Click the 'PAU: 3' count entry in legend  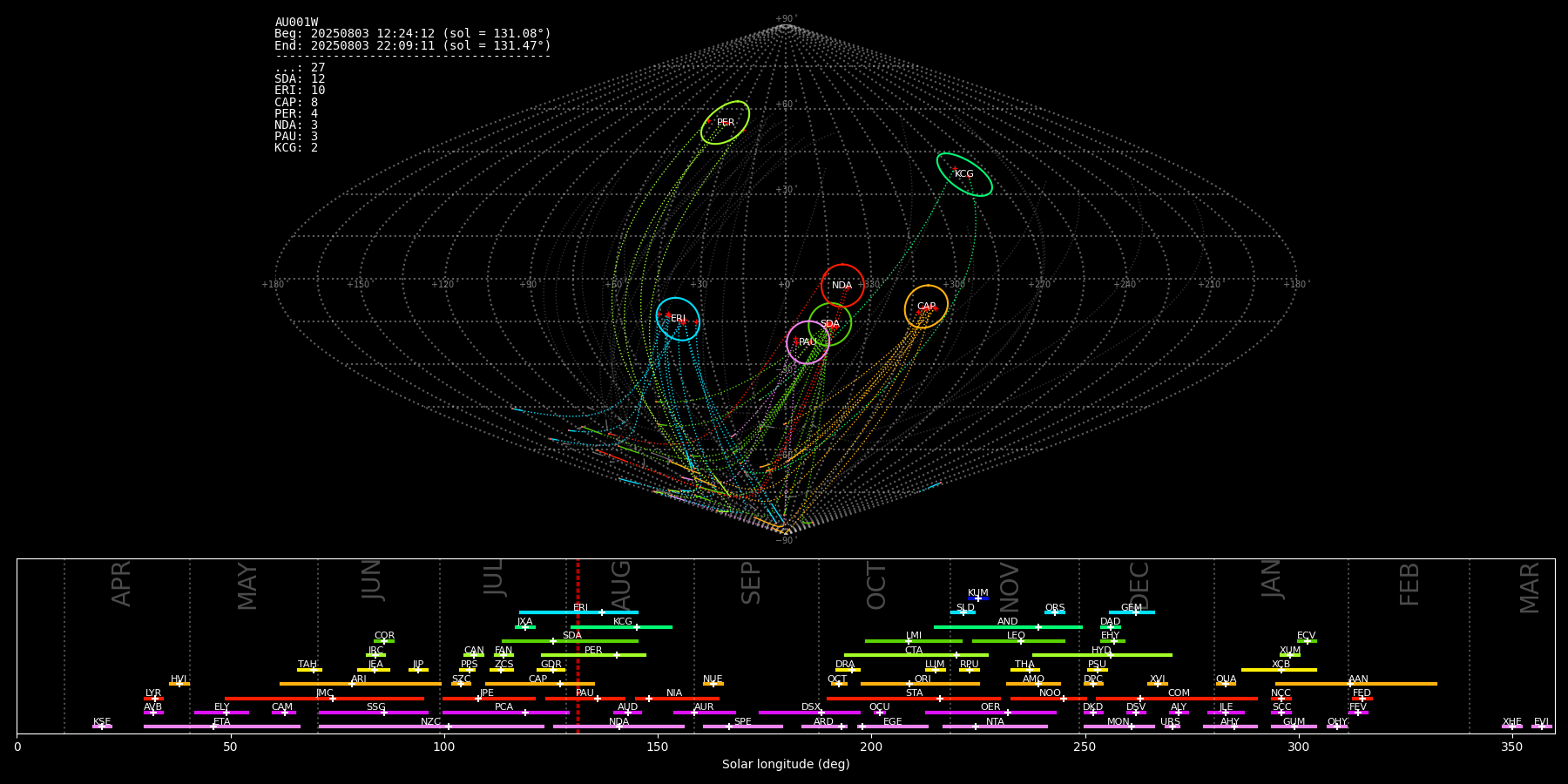(x=296, y=136)
